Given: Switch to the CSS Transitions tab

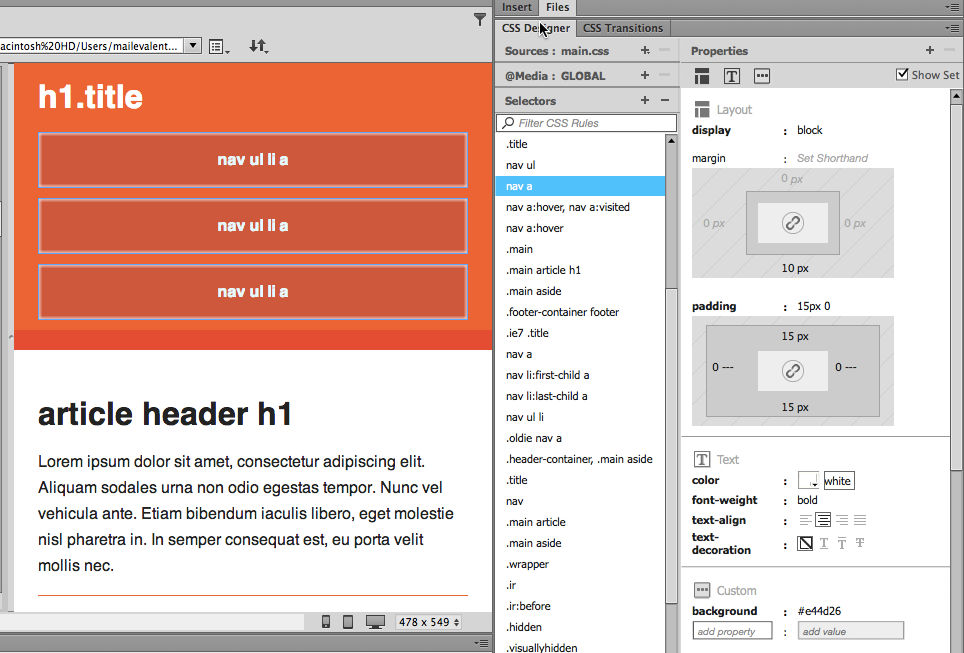Looking at the screenshot, I should (623, 28).
